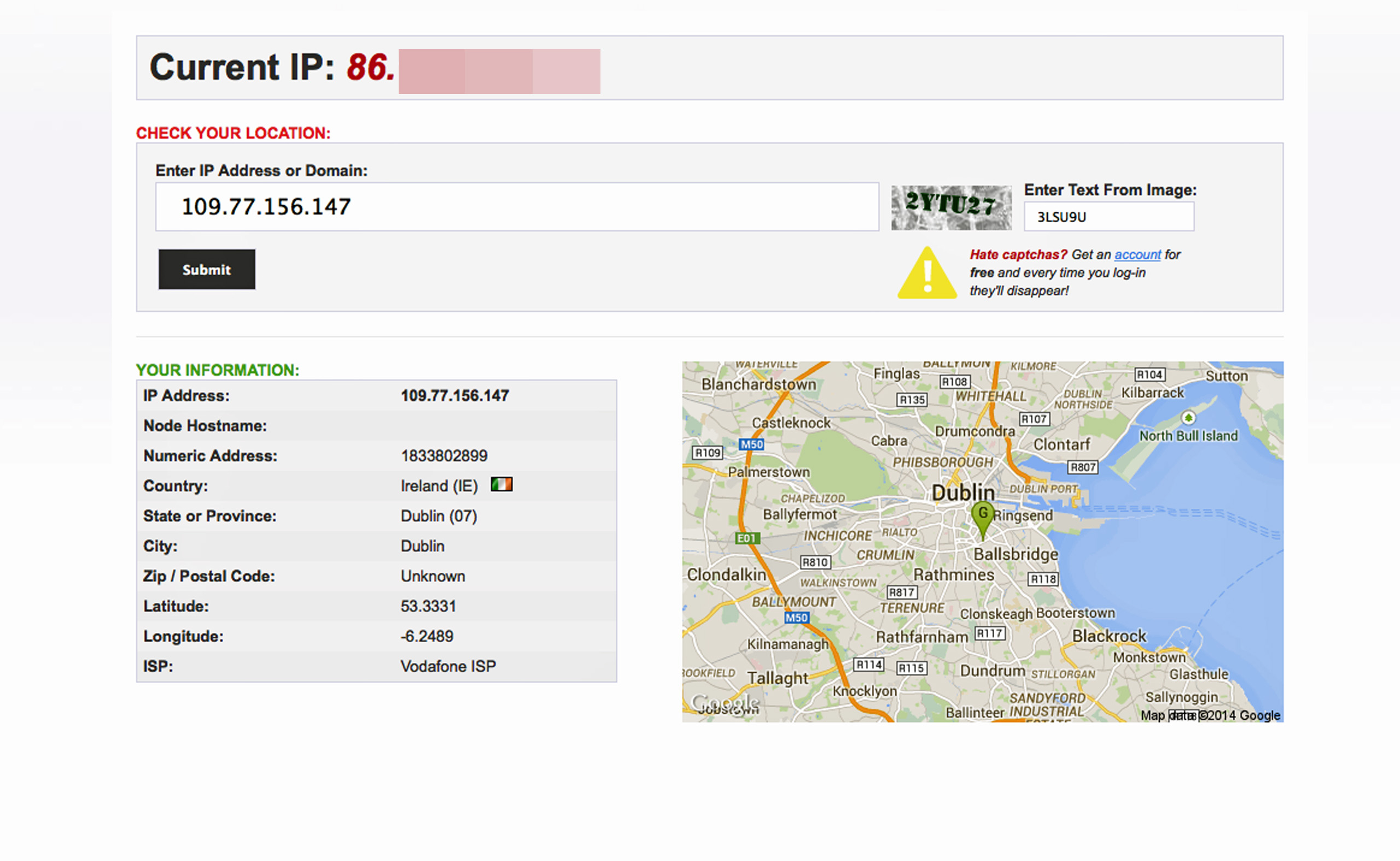Screen dimensions: 1400x861
Task: Click the yellow warning triangle icon
Action: click(x=926, y=275)
